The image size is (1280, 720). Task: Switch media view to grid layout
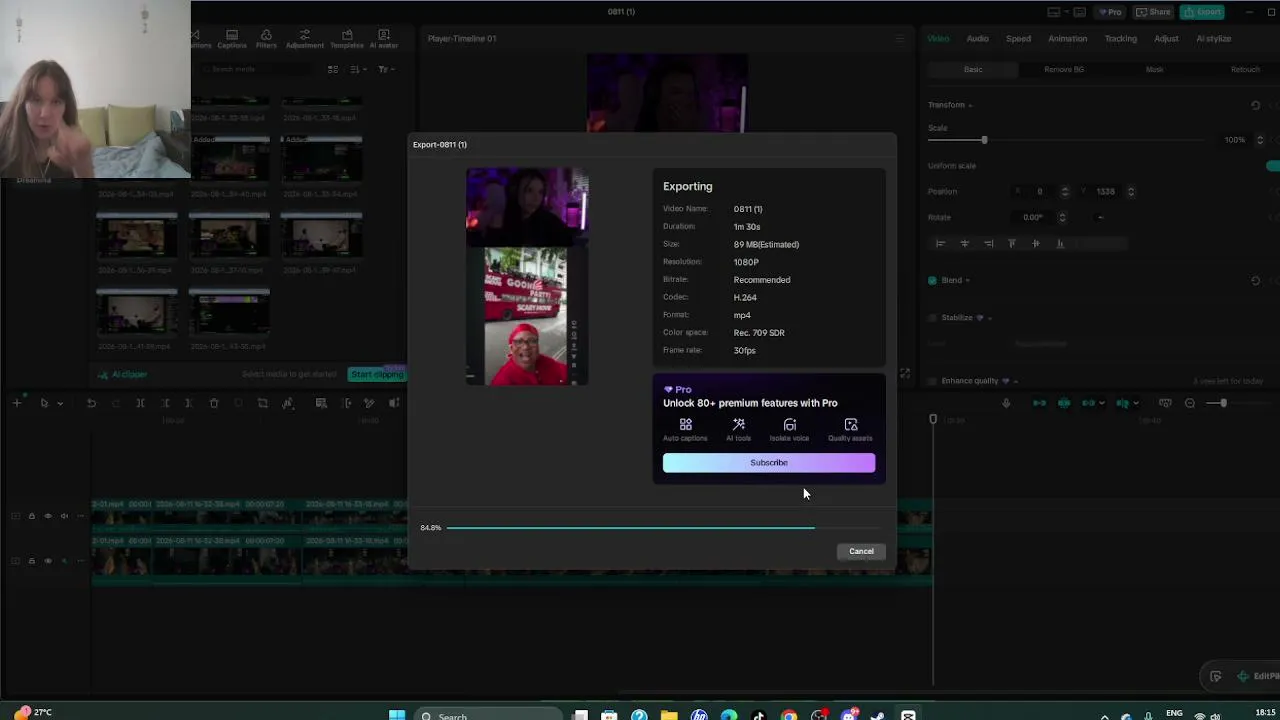[x=333, y=69]
